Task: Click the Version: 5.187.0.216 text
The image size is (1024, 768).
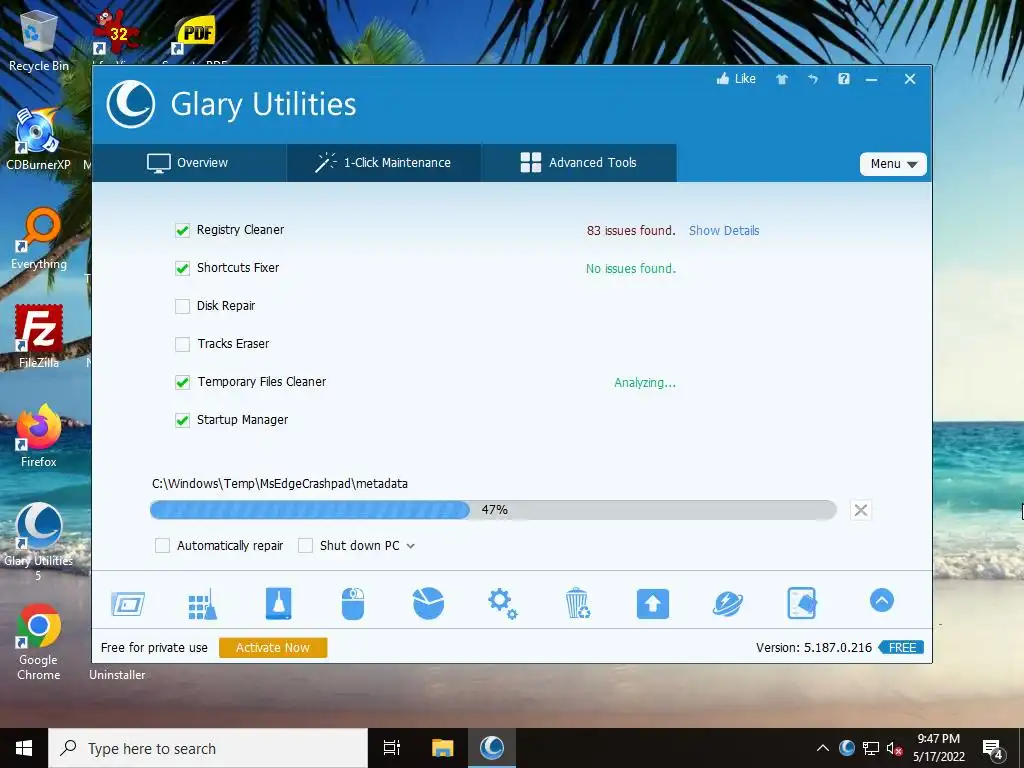Action: tap(814, 648)
